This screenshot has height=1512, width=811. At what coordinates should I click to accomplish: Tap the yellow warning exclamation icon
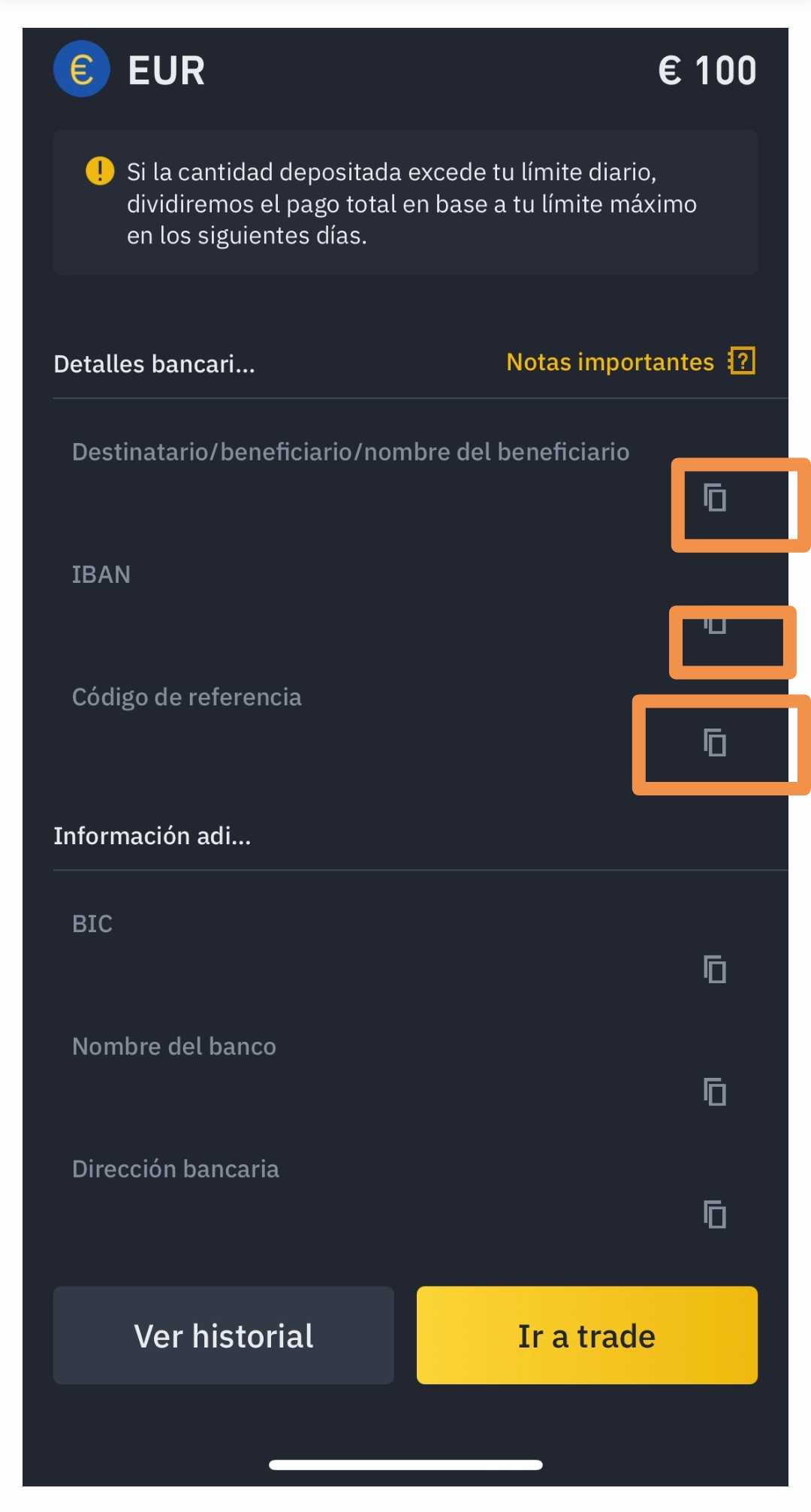click(x=100, y=171)
